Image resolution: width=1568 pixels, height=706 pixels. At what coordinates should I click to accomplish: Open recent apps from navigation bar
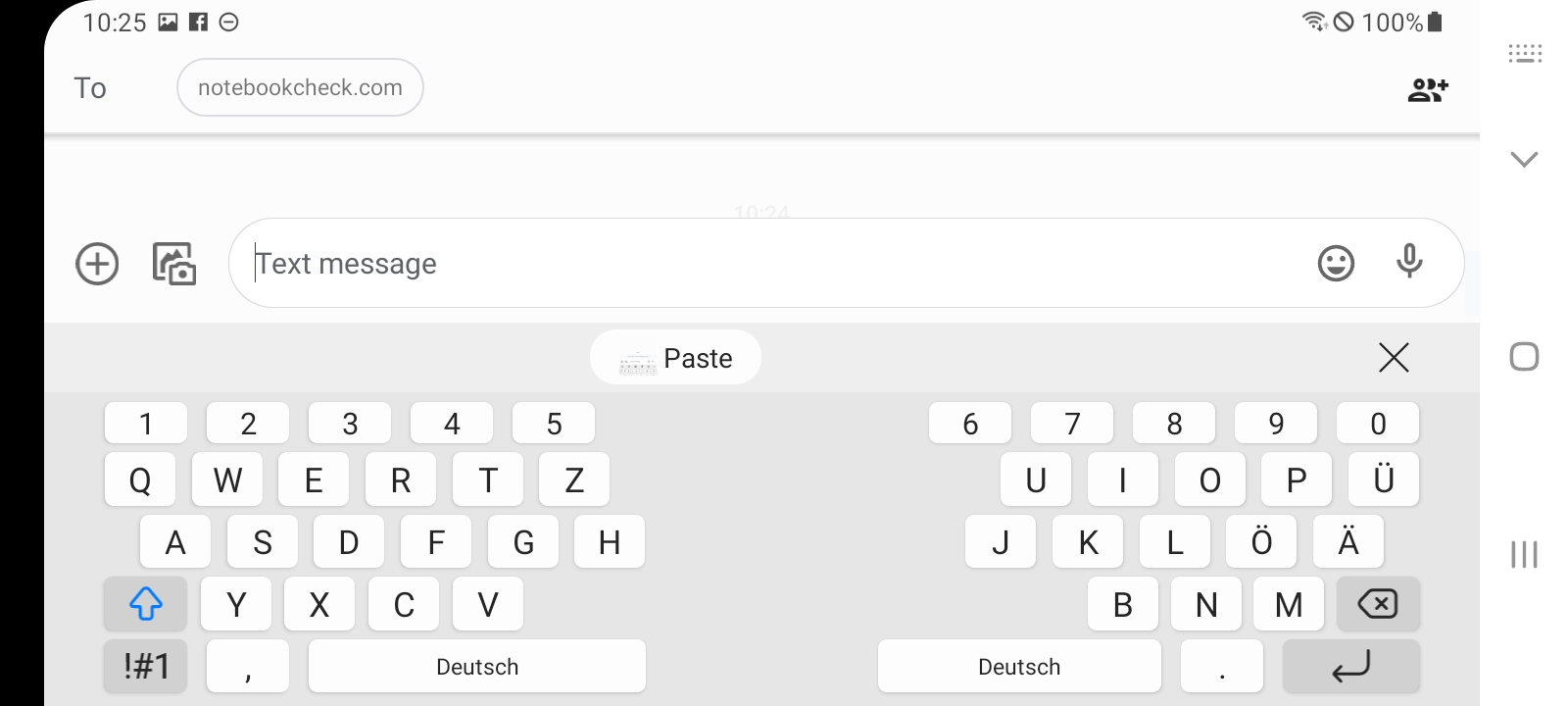[x=1524, y=555]
